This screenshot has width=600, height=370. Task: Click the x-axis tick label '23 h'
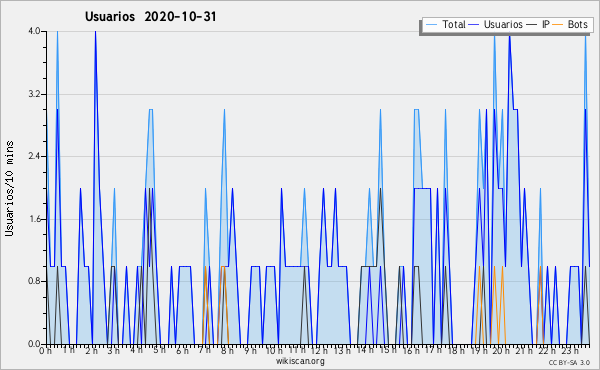click(570, 350)
